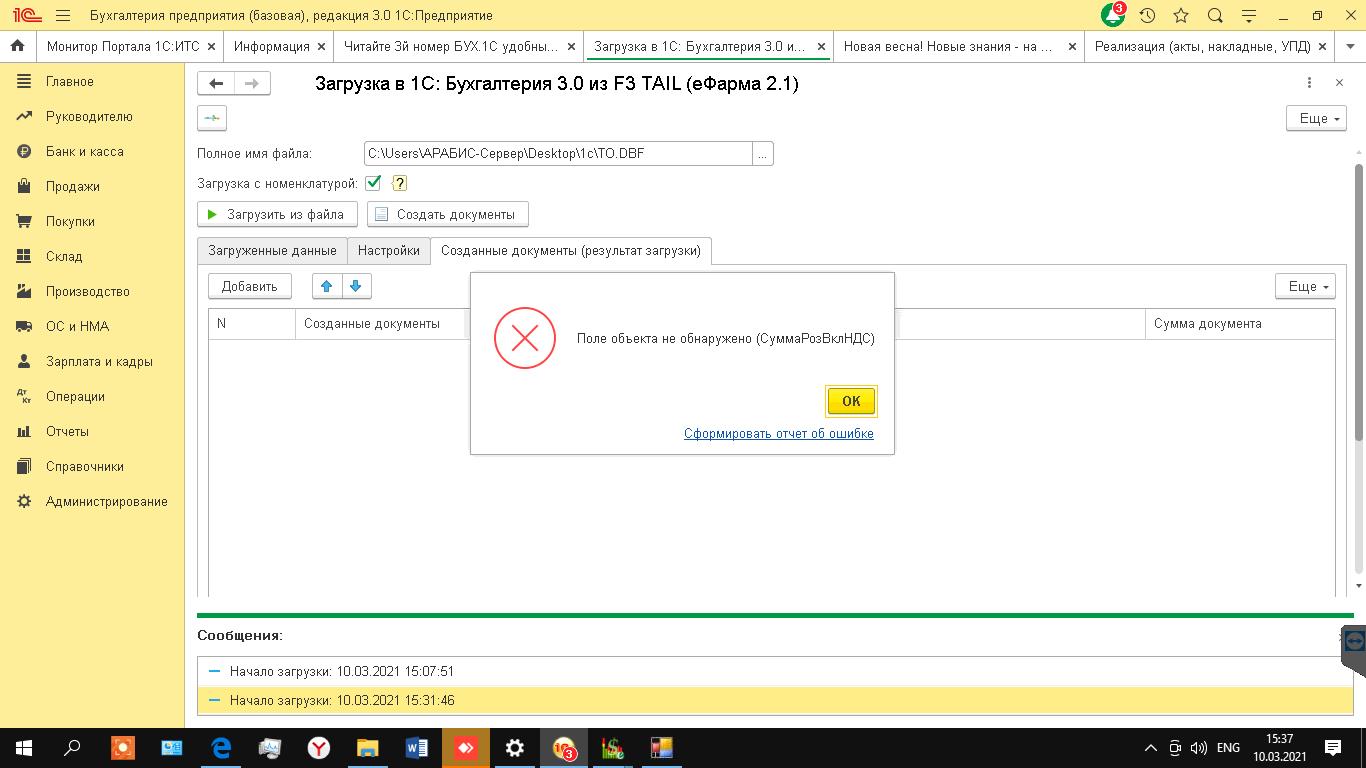
Task: Move row down with blue down arrow
Action: coord(355,286)
